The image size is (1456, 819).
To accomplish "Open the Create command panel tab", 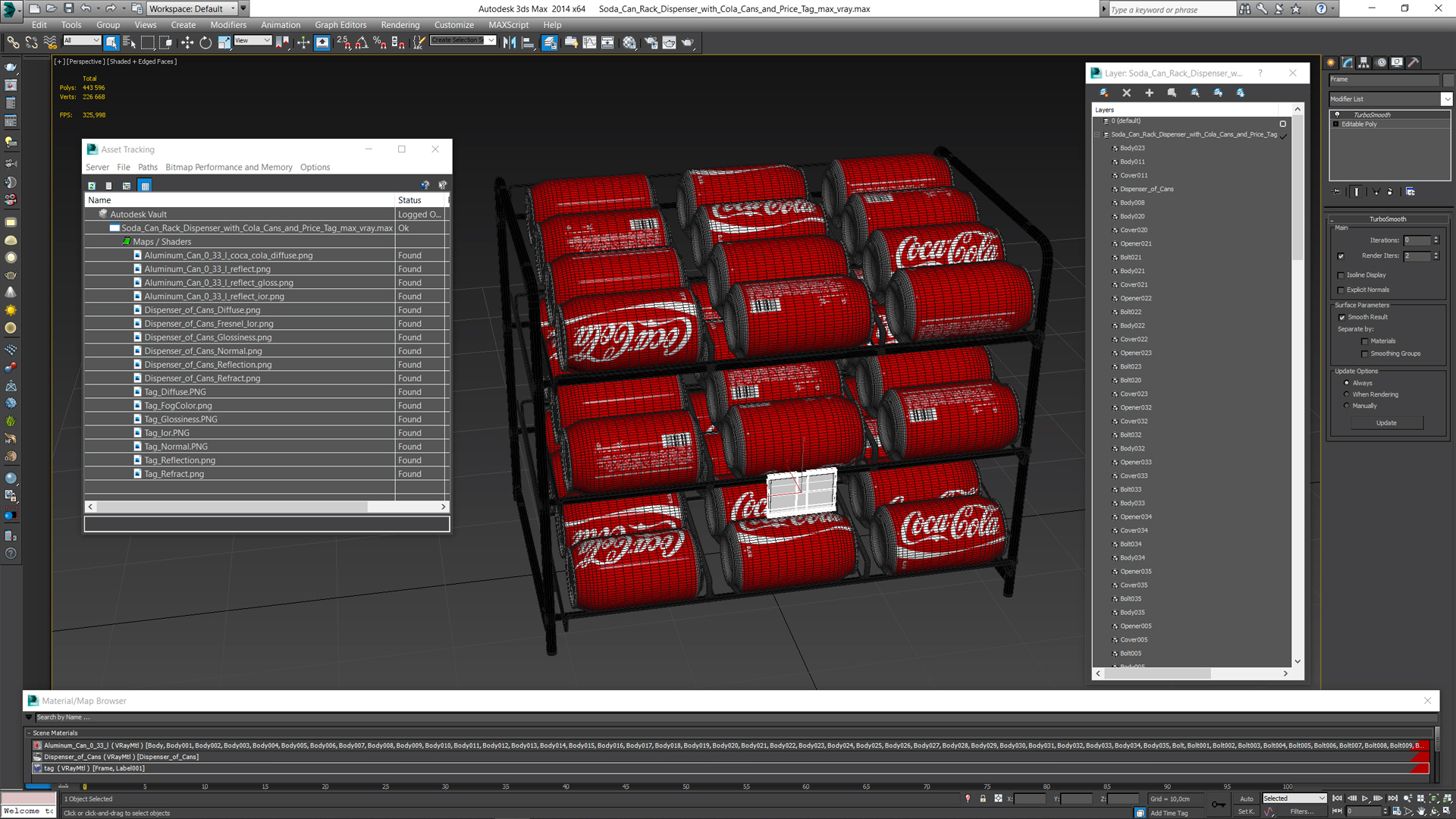I will (x=1332, y=63).
